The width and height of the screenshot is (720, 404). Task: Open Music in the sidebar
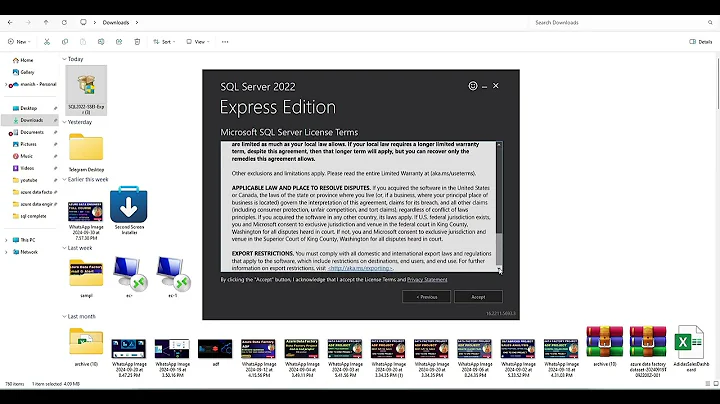(x=27, y=156)
